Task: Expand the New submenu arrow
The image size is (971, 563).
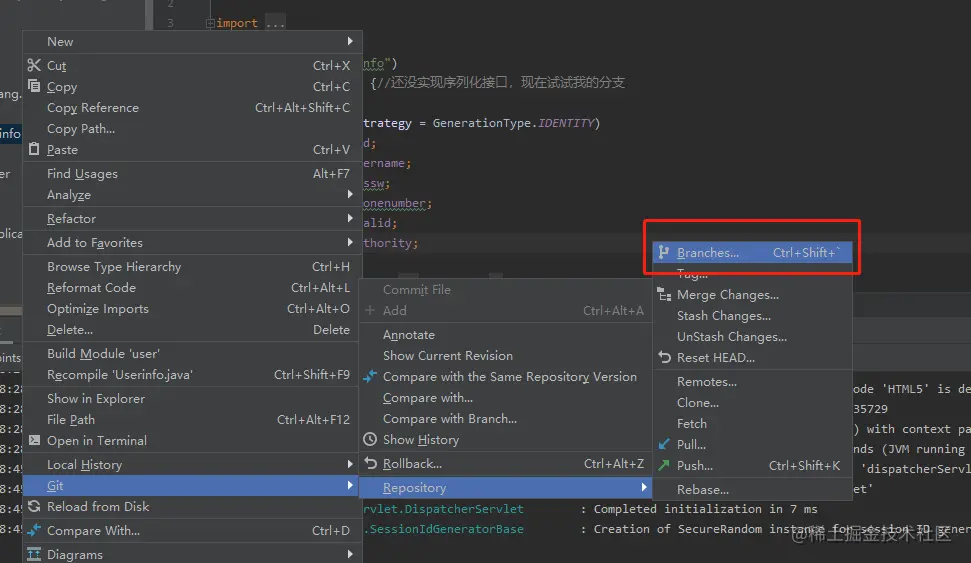Action: [x=350, y=41]
